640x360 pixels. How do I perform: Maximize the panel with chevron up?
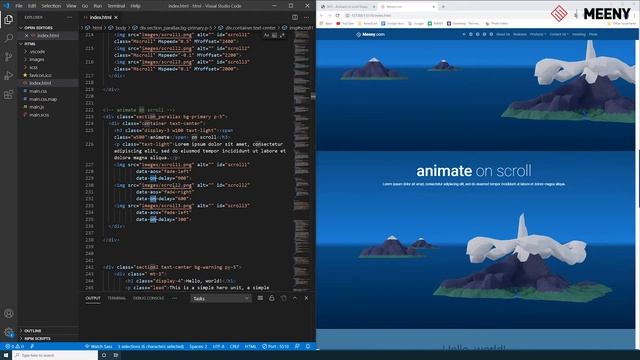(295, 298)
